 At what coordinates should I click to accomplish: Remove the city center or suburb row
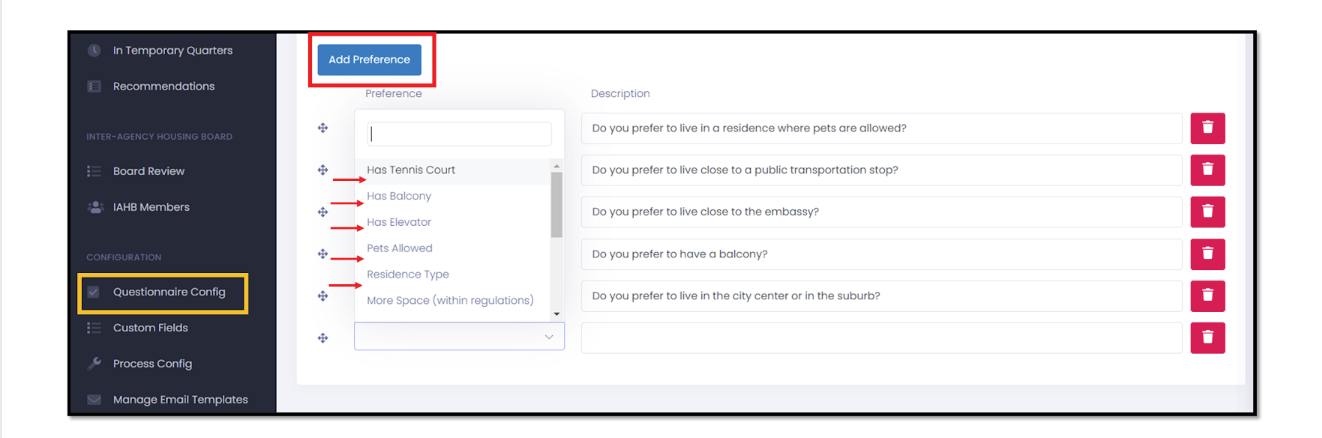tap(1207, 296)
